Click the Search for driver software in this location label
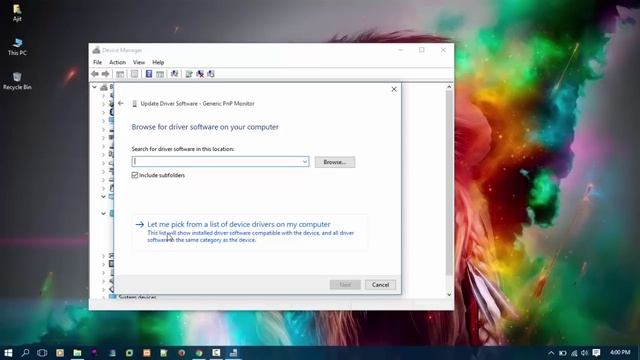Screen dimensions: 640x360 pos(183,149)
